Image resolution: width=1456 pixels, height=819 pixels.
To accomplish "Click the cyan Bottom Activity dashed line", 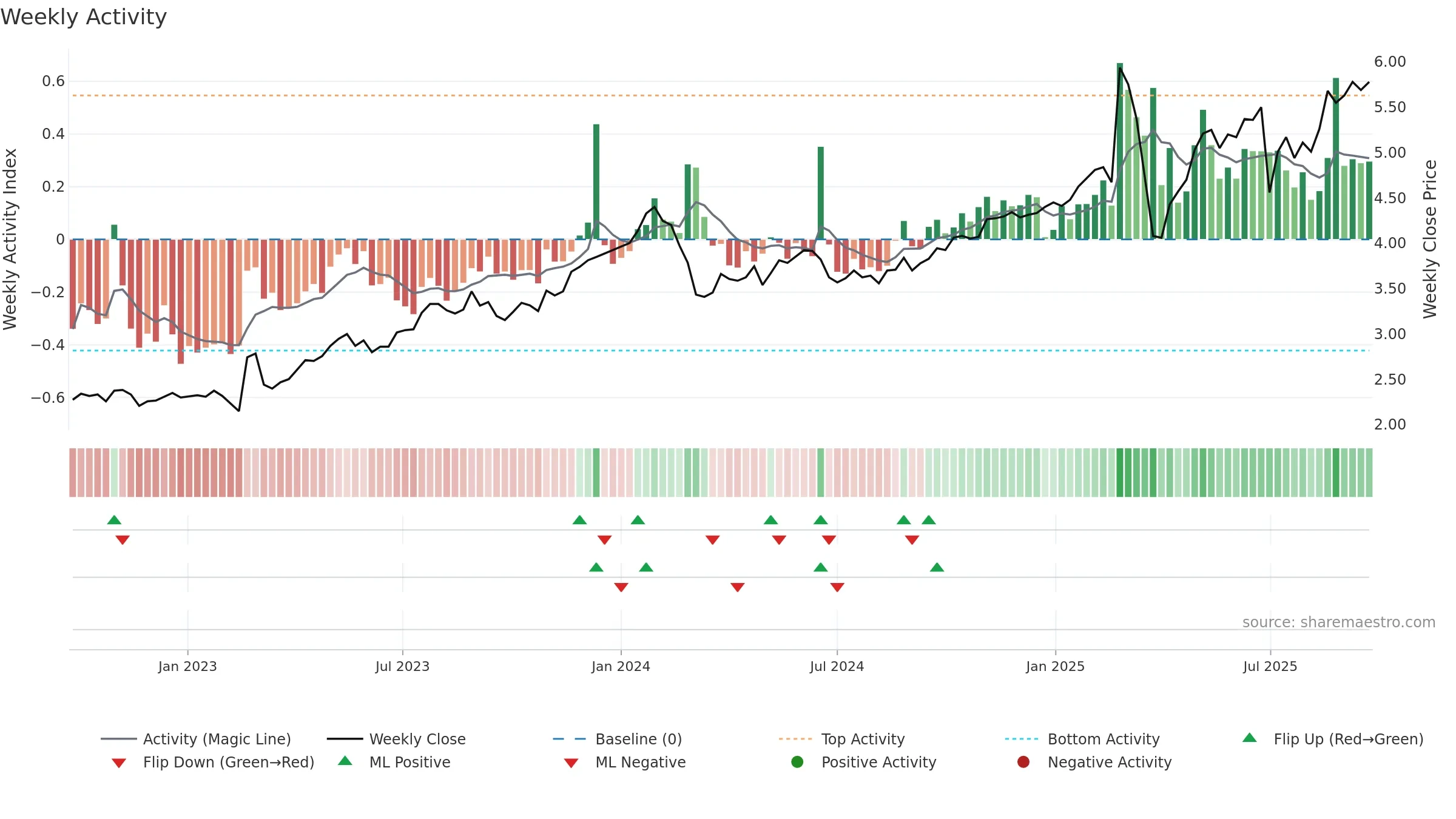I will [x=721, y=351].
